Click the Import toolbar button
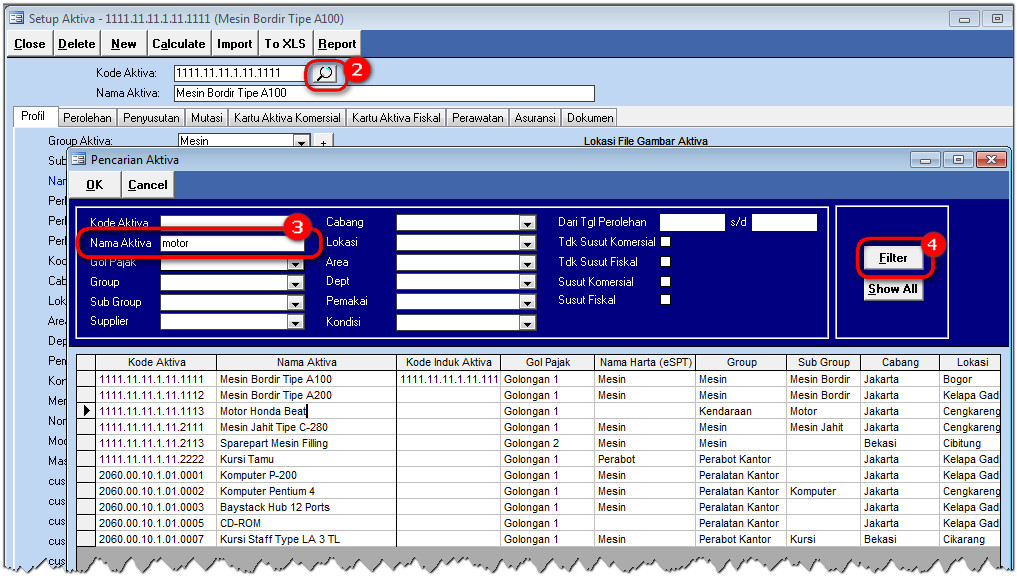The image size is (1017, 582). pos(235,44)
